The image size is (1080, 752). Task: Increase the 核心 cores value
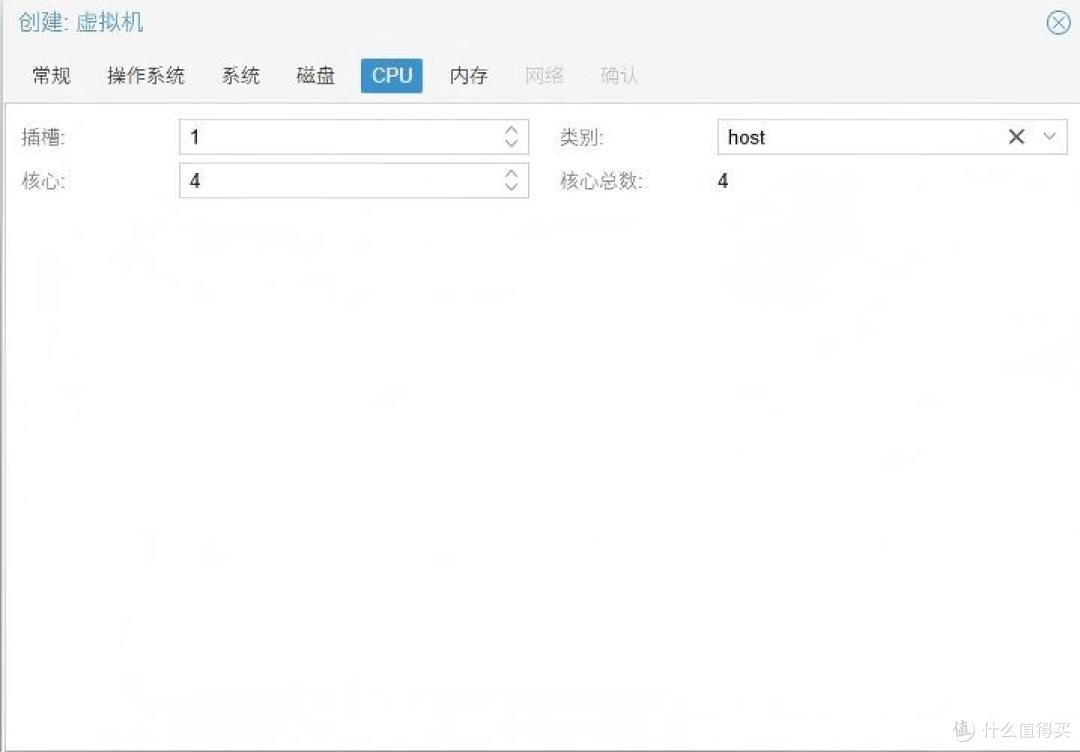coord(511,174)
